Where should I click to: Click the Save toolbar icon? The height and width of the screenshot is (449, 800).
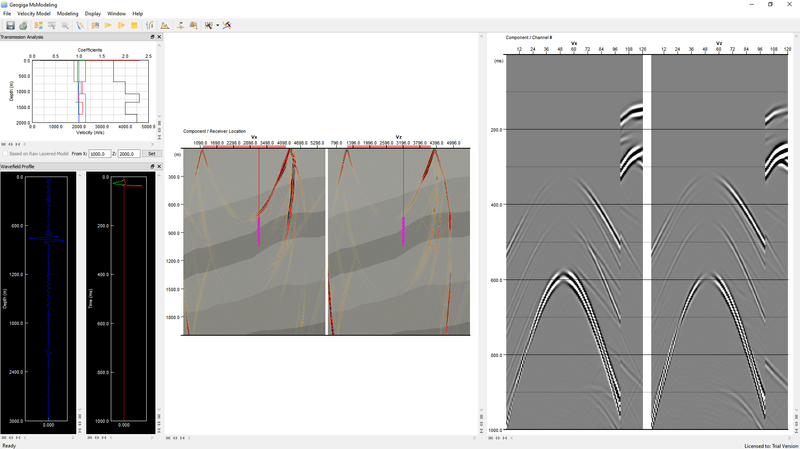(10, 25)
